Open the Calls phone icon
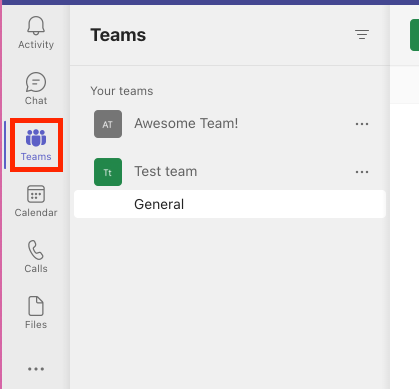 [x=36, y=250]
